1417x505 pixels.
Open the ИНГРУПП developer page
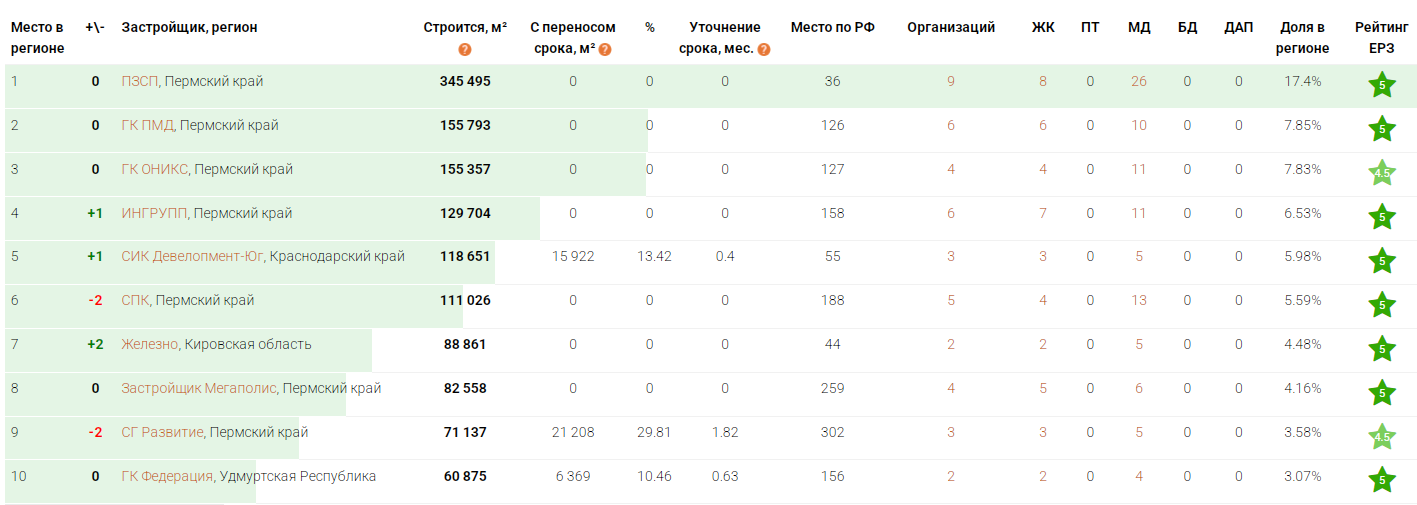click(x=154, y=213)
